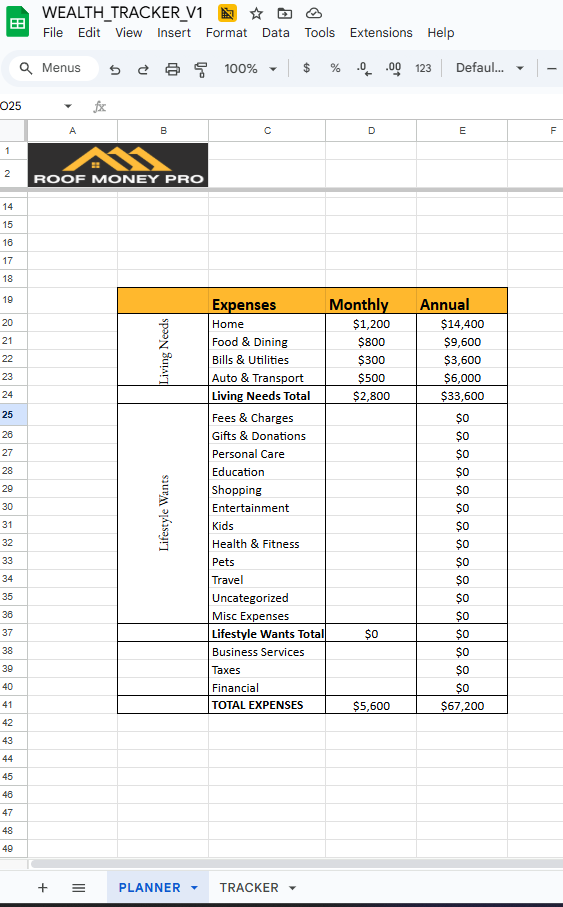Select row 25 header
This screenshot has width=563, height=907.
tap(13, 415)
